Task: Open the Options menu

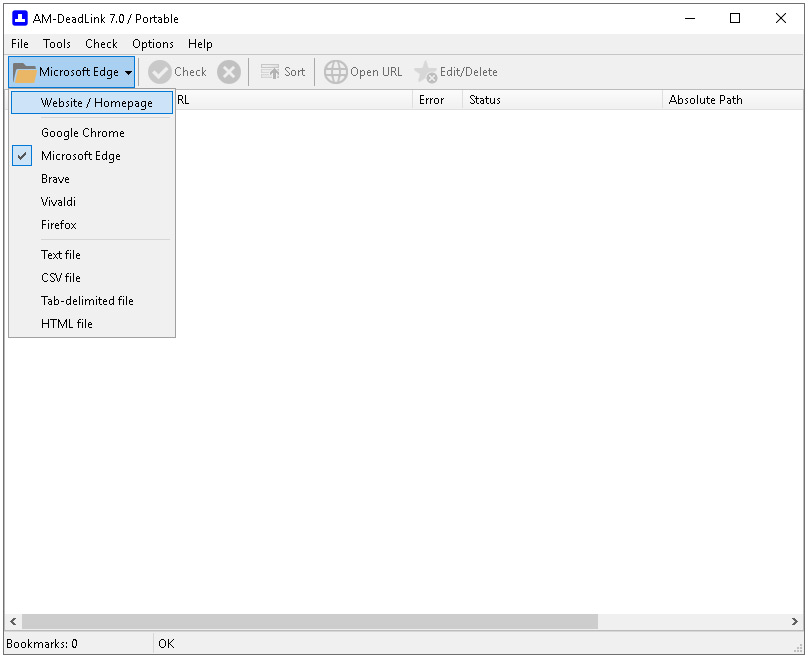Action: 153,44
